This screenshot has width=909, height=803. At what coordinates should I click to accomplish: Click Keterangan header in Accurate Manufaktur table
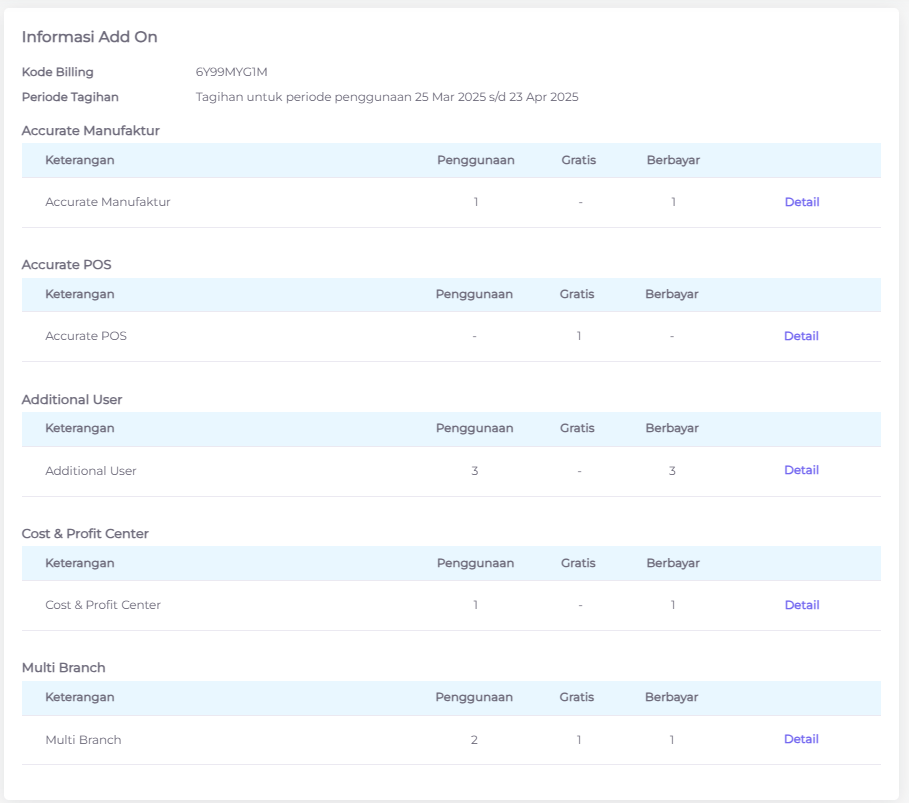[x=79, y=160]
